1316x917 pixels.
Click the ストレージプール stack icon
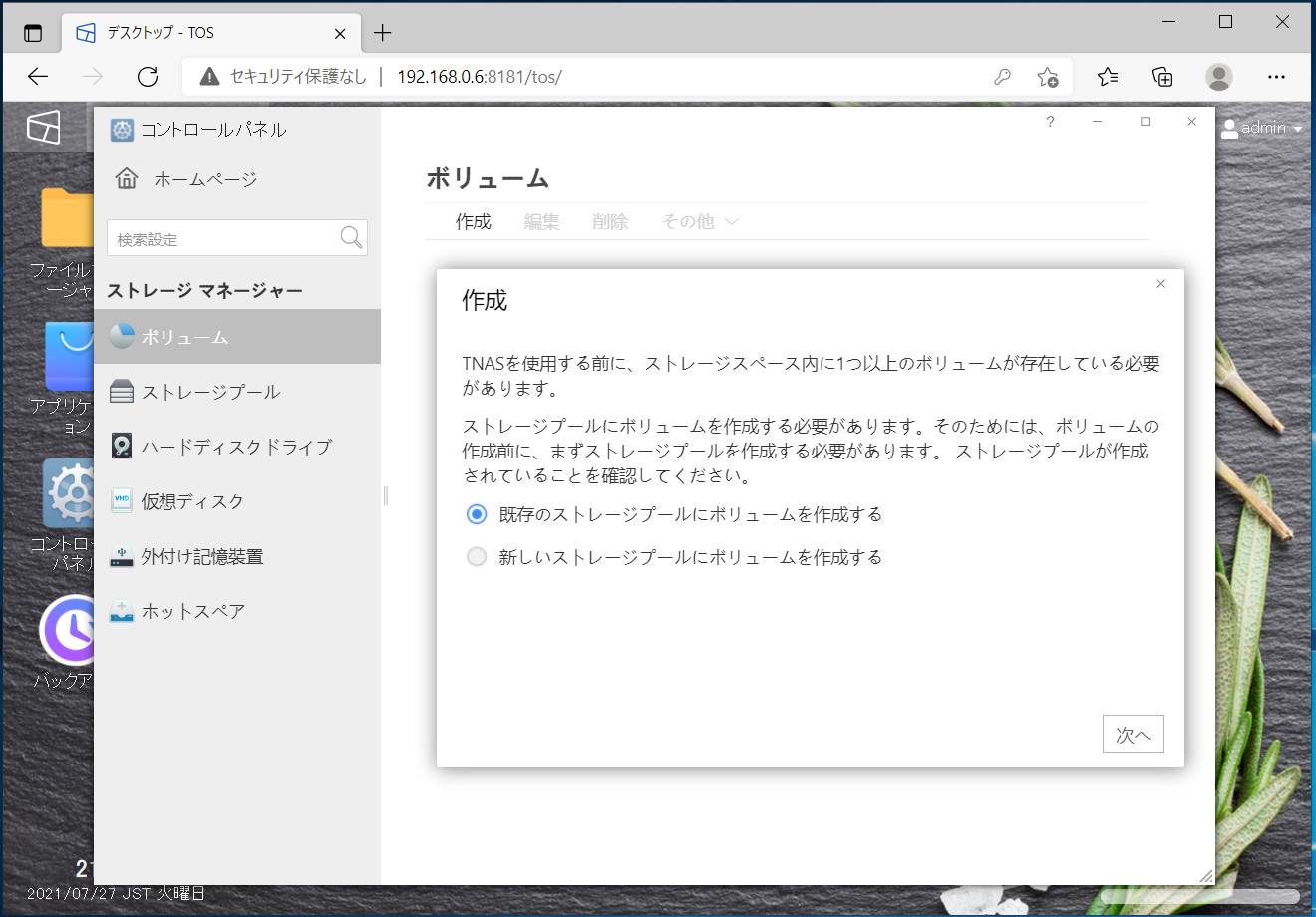point(122,391)
